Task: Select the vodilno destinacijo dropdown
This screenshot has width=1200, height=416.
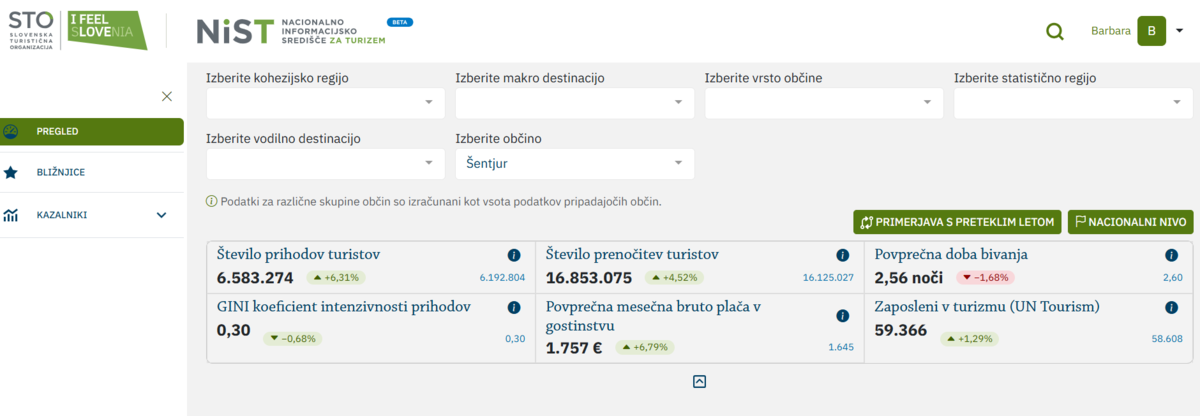Action: [x=325, y=163]
